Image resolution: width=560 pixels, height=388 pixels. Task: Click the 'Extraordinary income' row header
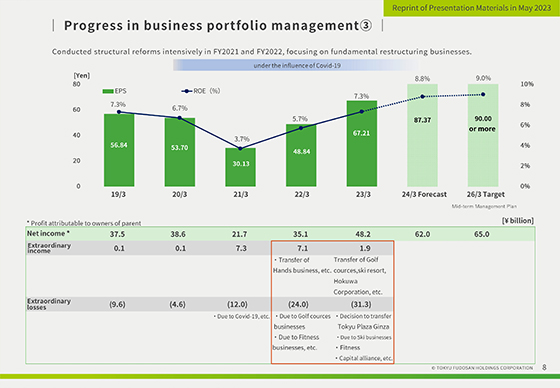point(49,248)
